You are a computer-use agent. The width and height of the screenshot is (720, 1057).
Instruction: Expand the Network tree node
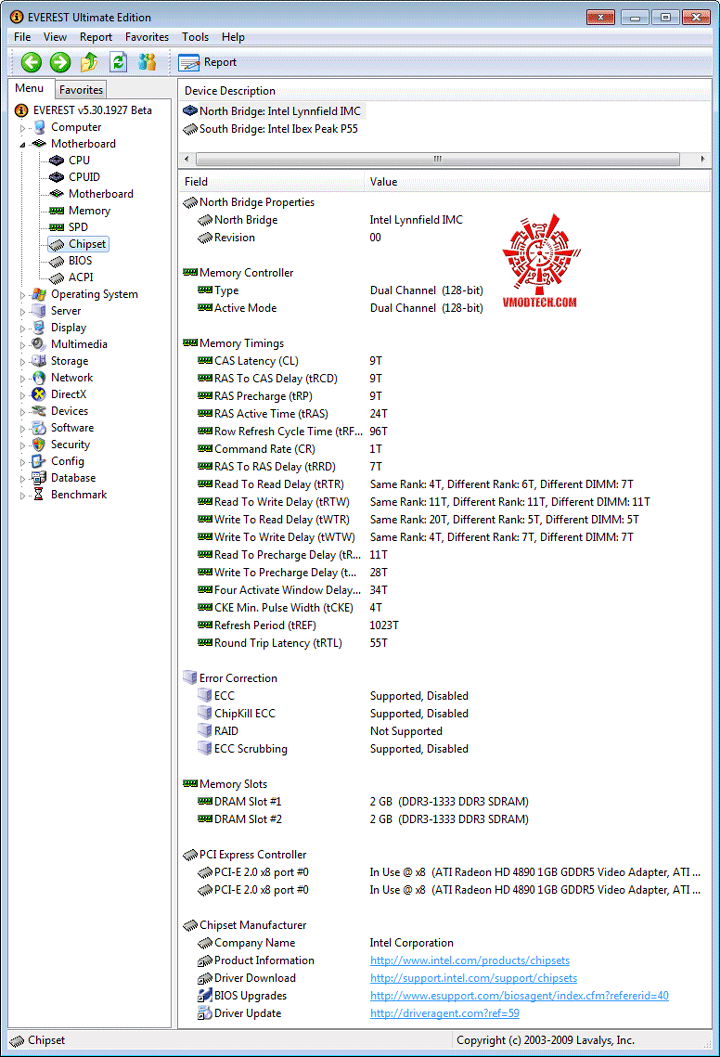(x=22, y=378)
